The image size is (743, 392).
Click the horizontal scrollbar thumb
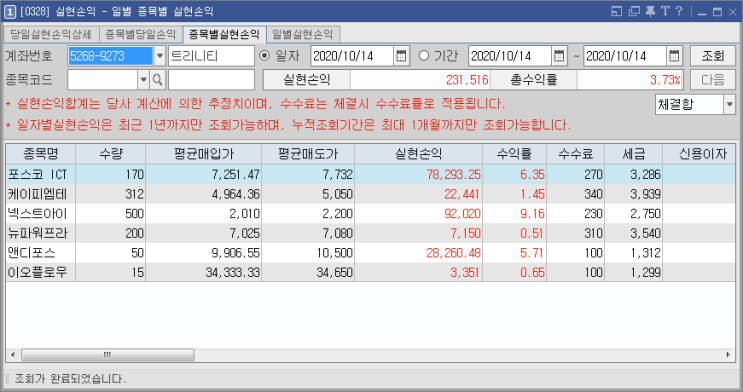click(108, 355)
